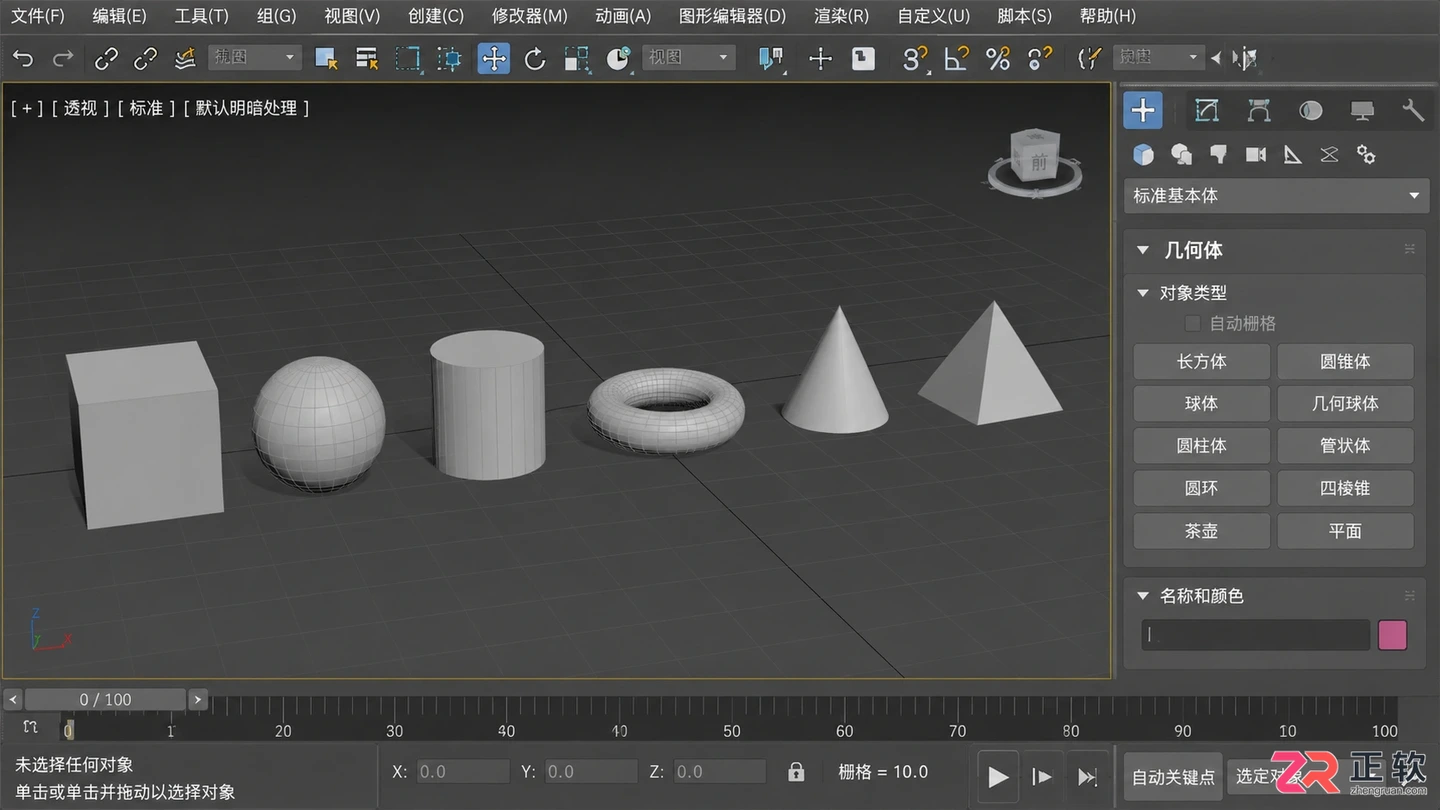The width and height of the screenshot is (1440, 810).
Task: Click the 茶壶 create button
Action: [x=1201, y=531]
